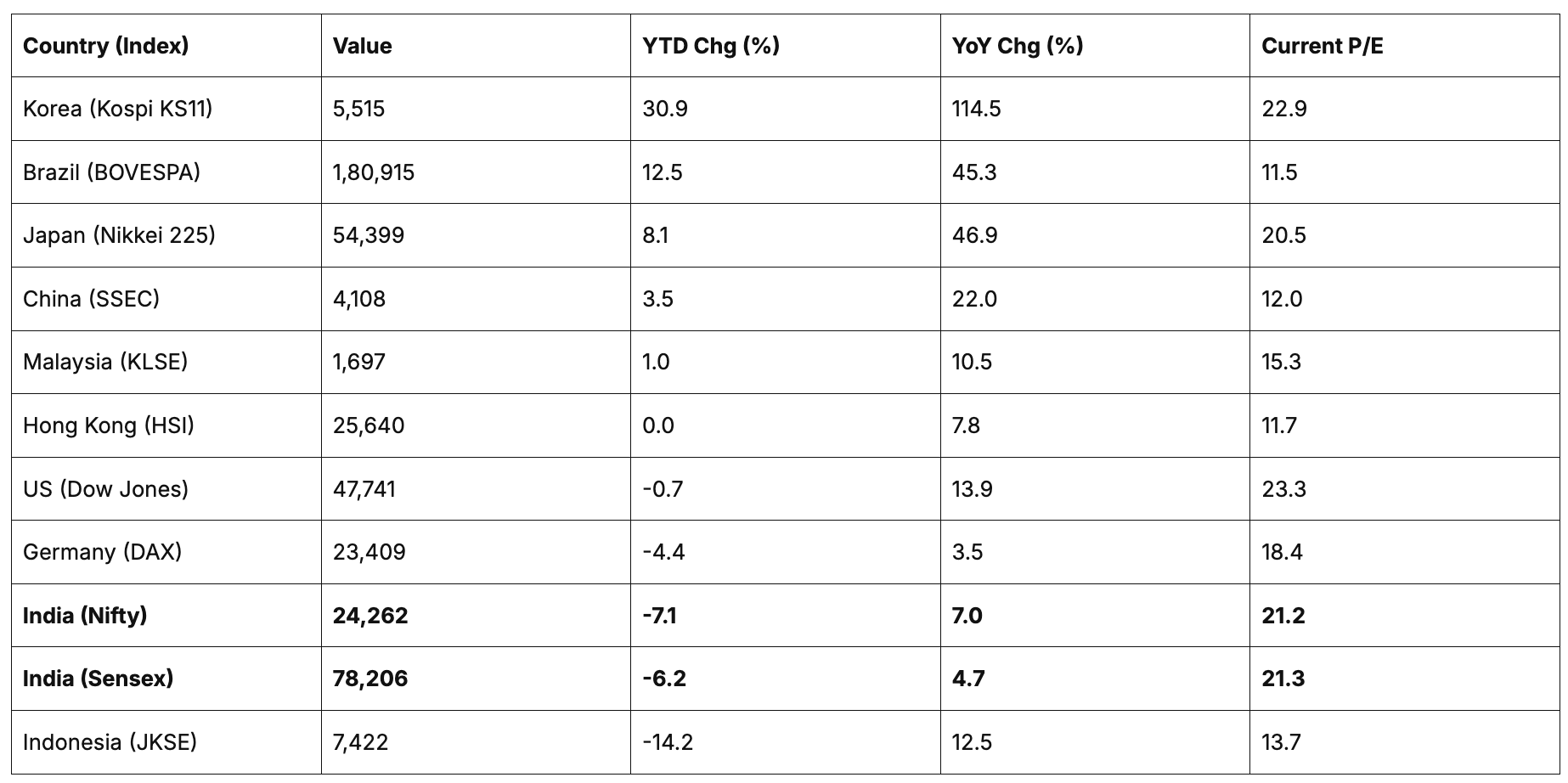The image size is (1568, 783).
Task: Click the Kospi value 5,515
Action: 358,109
